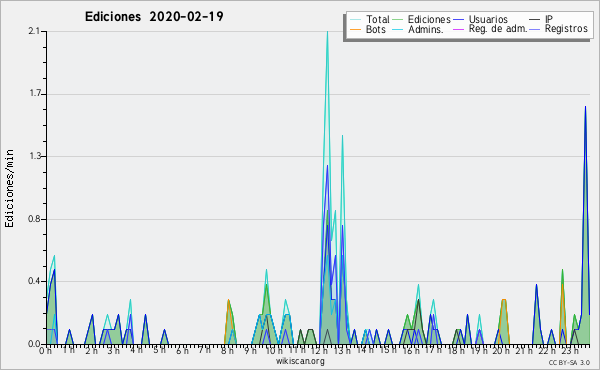This screenshot has width=600, height=370.
Task: Click the '23 h' x-axis label
Action: pos(570,351)
